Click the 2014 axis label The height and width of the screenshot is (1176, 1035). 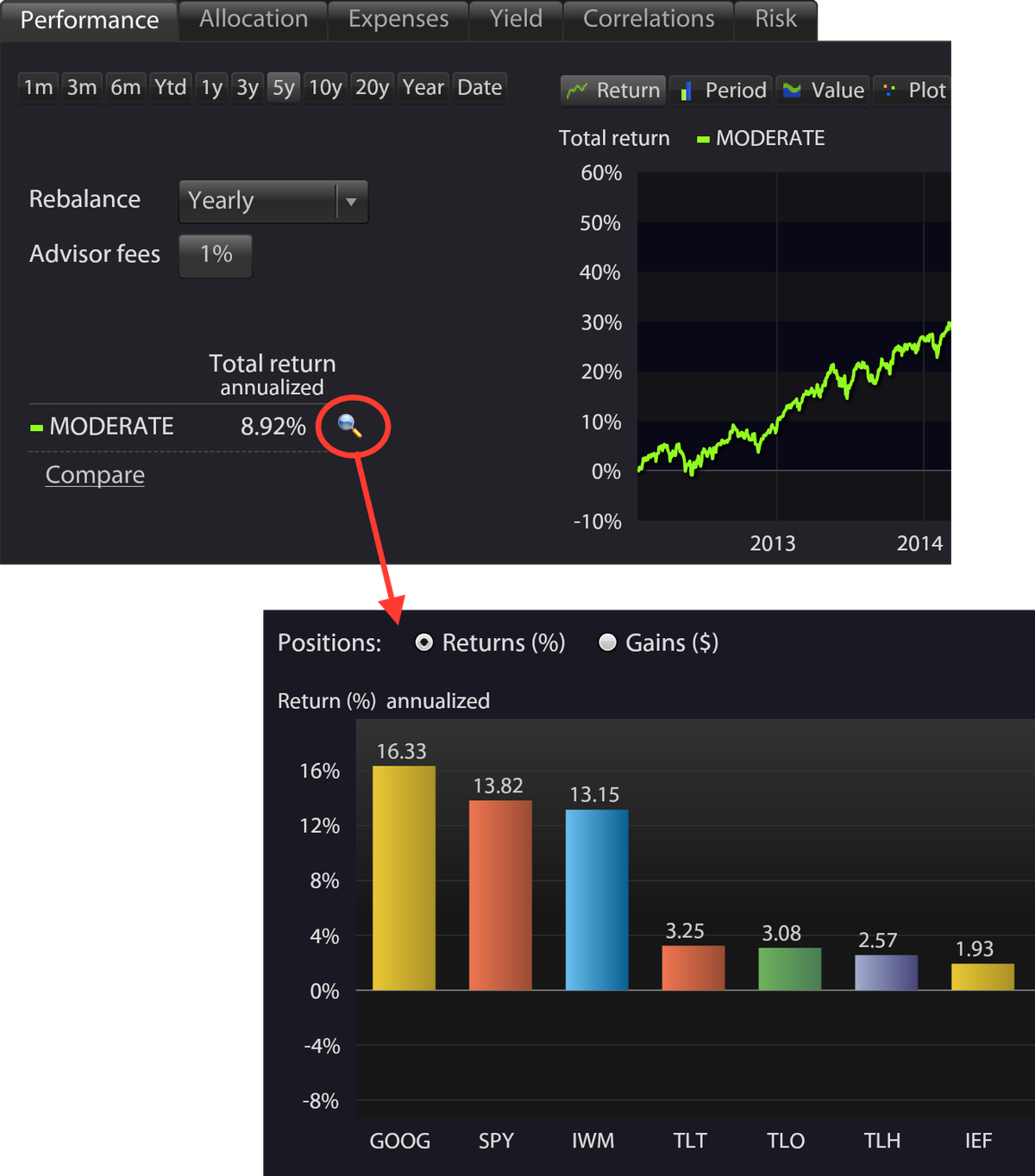[x=920, y=543]
